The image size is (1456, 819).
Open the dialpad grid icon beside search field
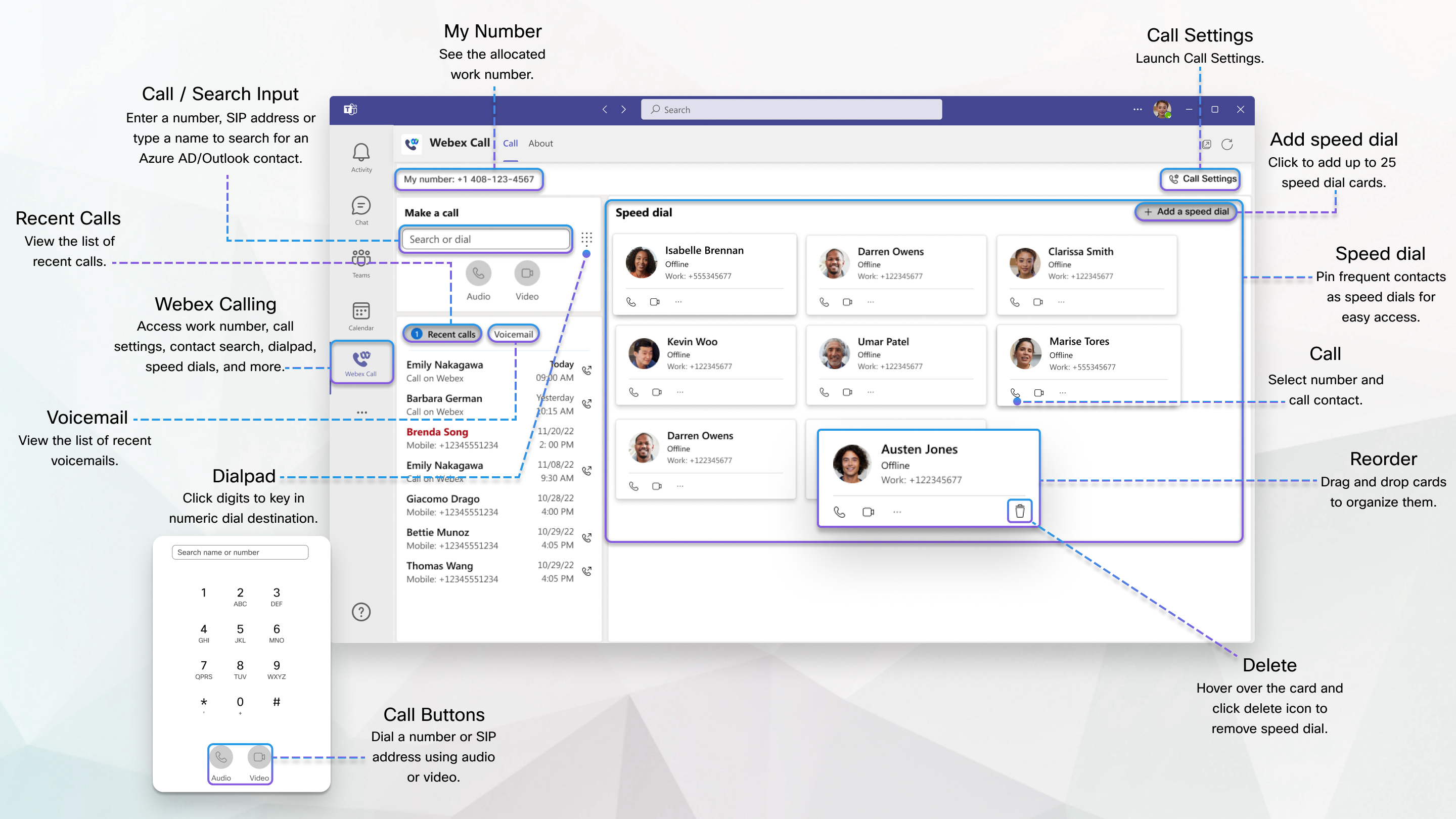coord(586,239)
